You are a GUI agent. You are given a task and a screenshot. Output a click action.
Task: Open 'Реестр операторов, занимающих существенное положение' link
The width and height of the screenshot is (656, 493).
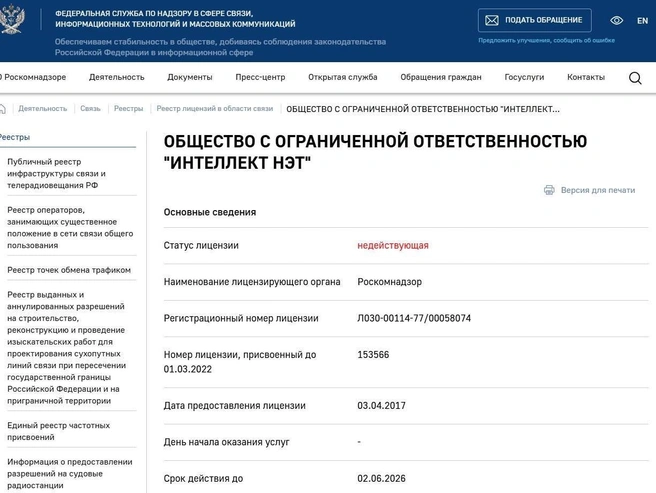tap(70, 228)
